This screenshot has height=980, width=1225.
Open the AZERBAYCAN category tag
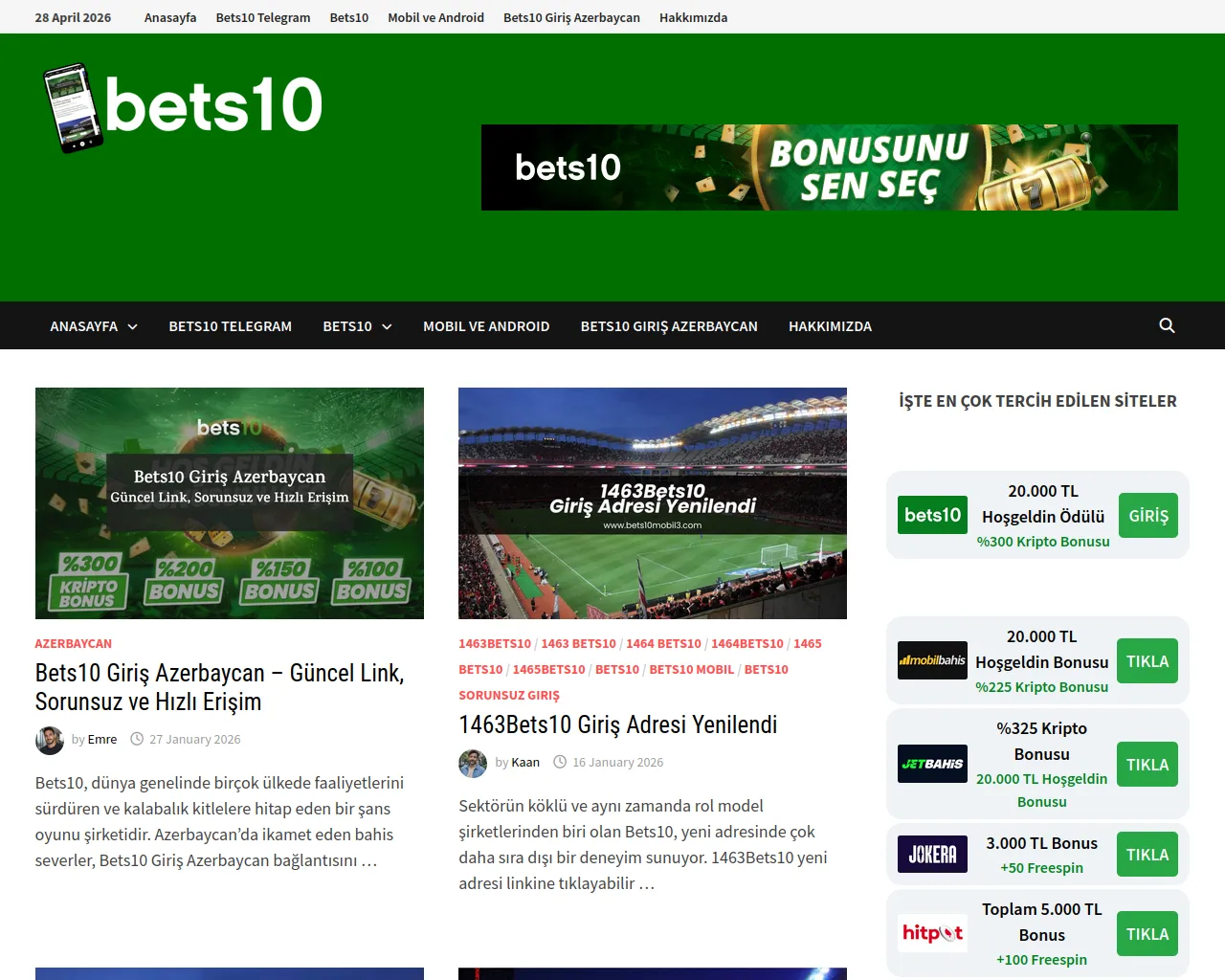[x=74, y=643]
